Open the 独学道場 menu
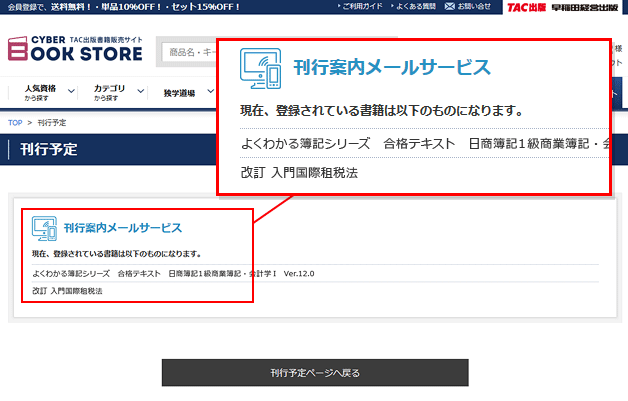628x401 pixels. (x=179, y=93)
